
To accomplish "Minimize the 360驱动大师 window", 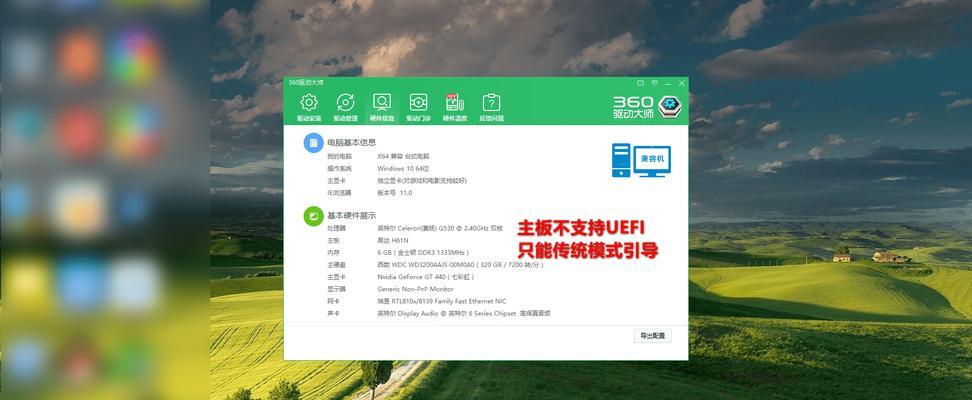I will (668, 82).
